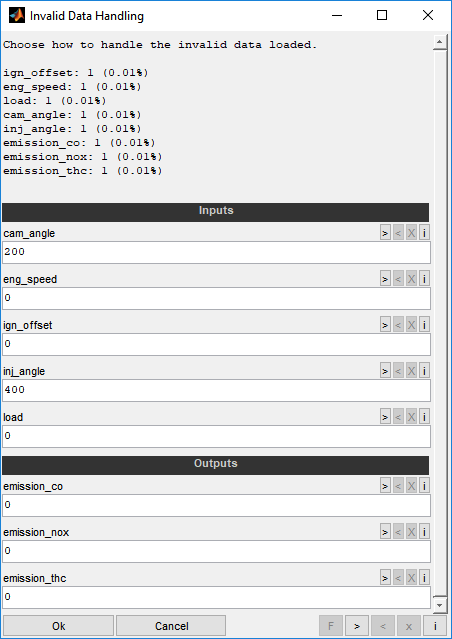Click the scrollbar up arrow
The height and width of the screenshot is (639, 452).
tap(440, 42)
